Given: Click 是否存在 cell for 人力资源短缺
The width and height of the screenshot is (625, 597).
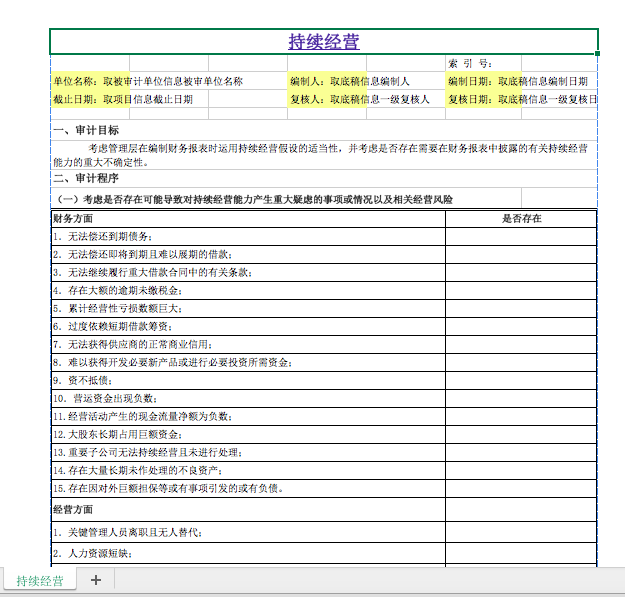Looking at the screenshot, I should (x=521, y=553).
